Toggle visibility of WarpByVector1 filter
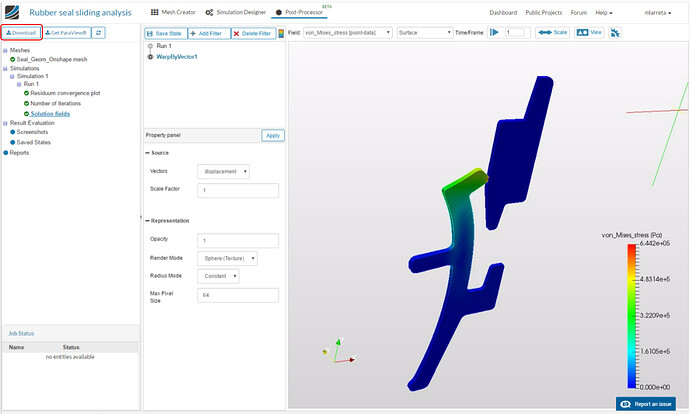690x414 pixels. (150, 57)
